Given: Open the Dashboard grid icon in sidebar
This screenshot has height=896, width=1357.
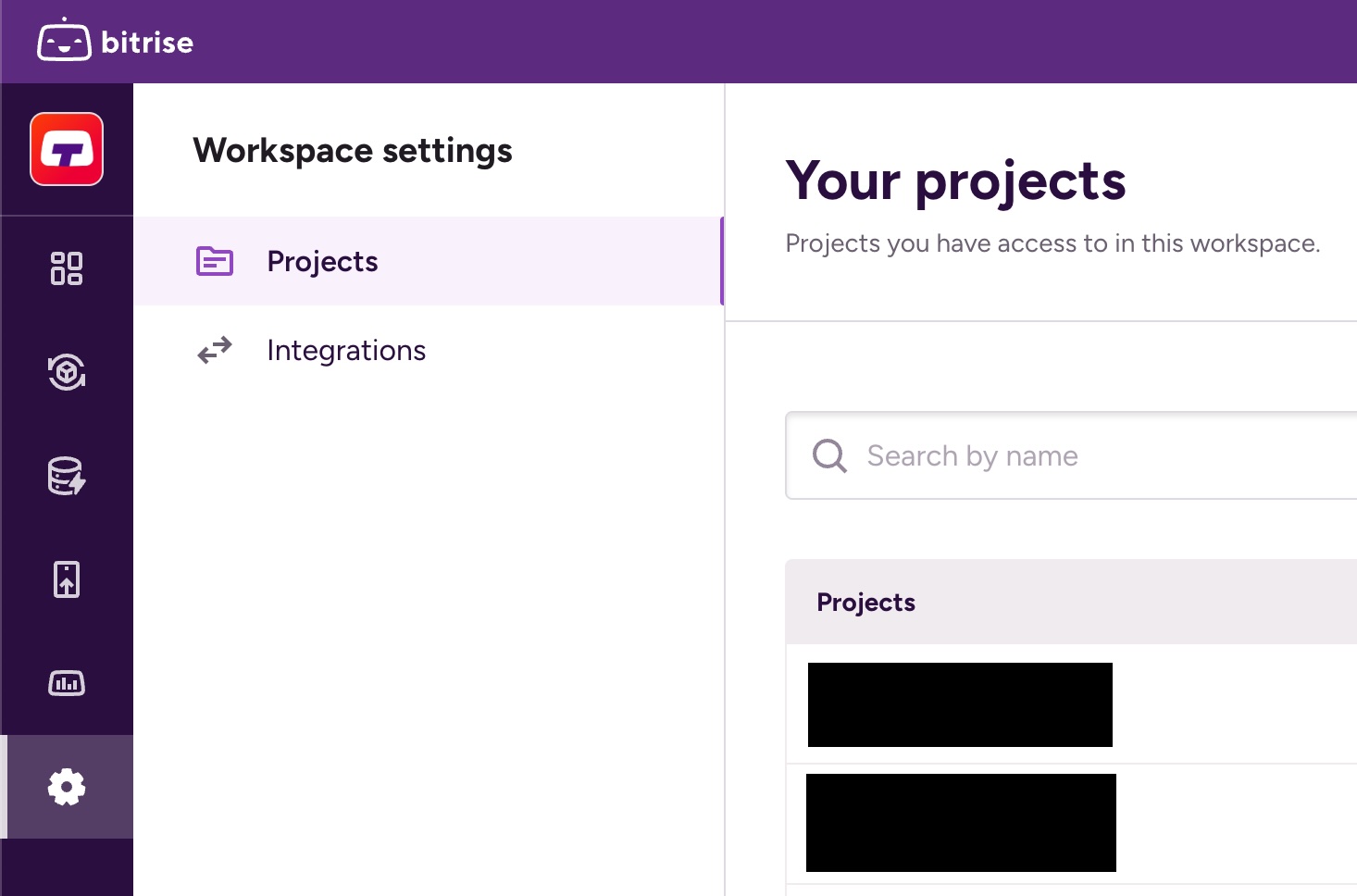Looking at the screenshot, I should [67, 268].
